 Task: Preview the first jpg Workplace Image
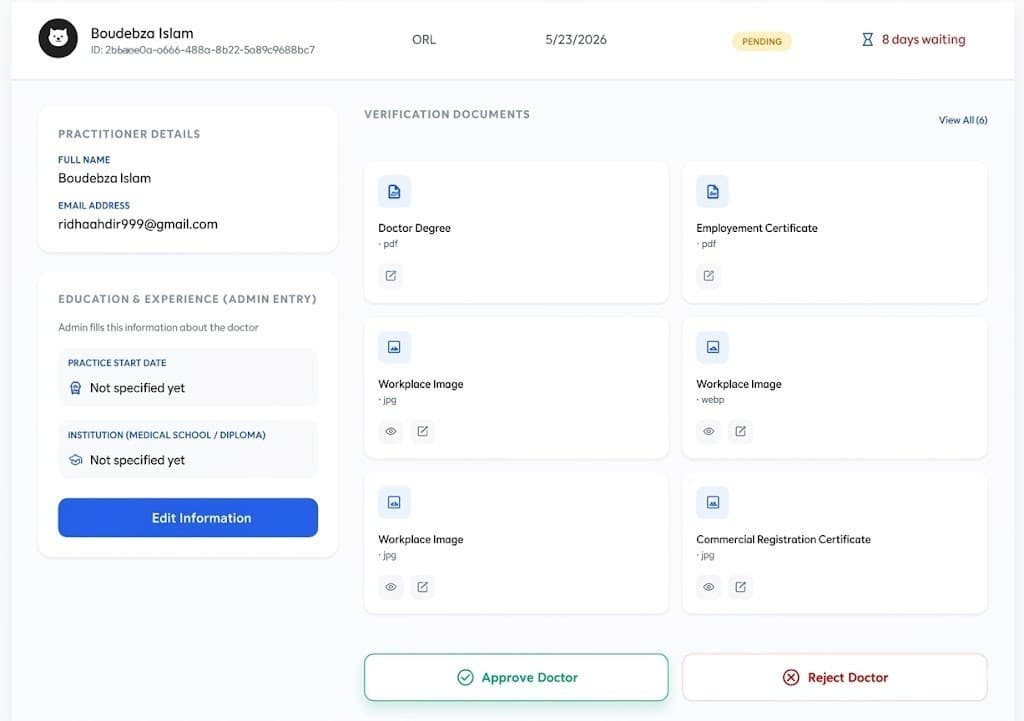tap(391, 431)
